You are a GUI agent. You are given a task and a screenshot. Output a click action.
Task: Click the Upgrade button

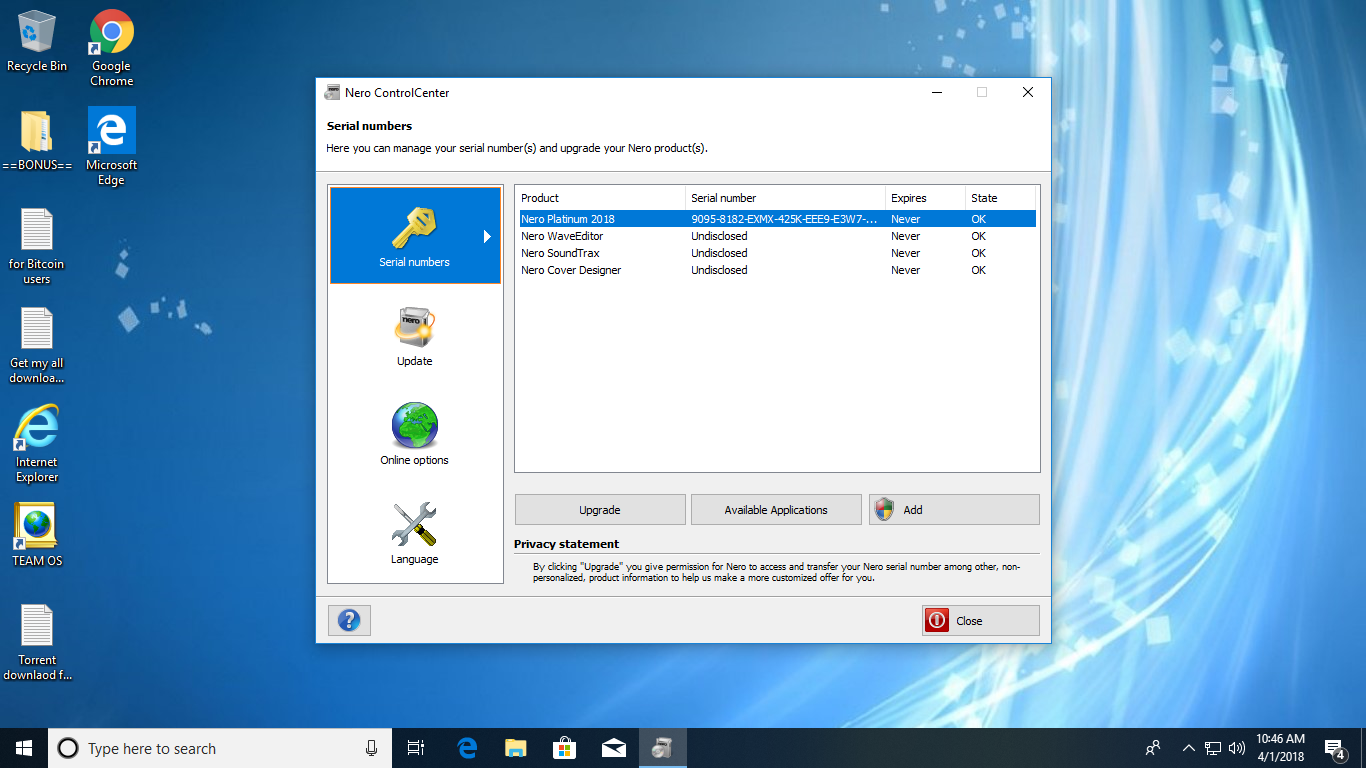click(600, 509)
